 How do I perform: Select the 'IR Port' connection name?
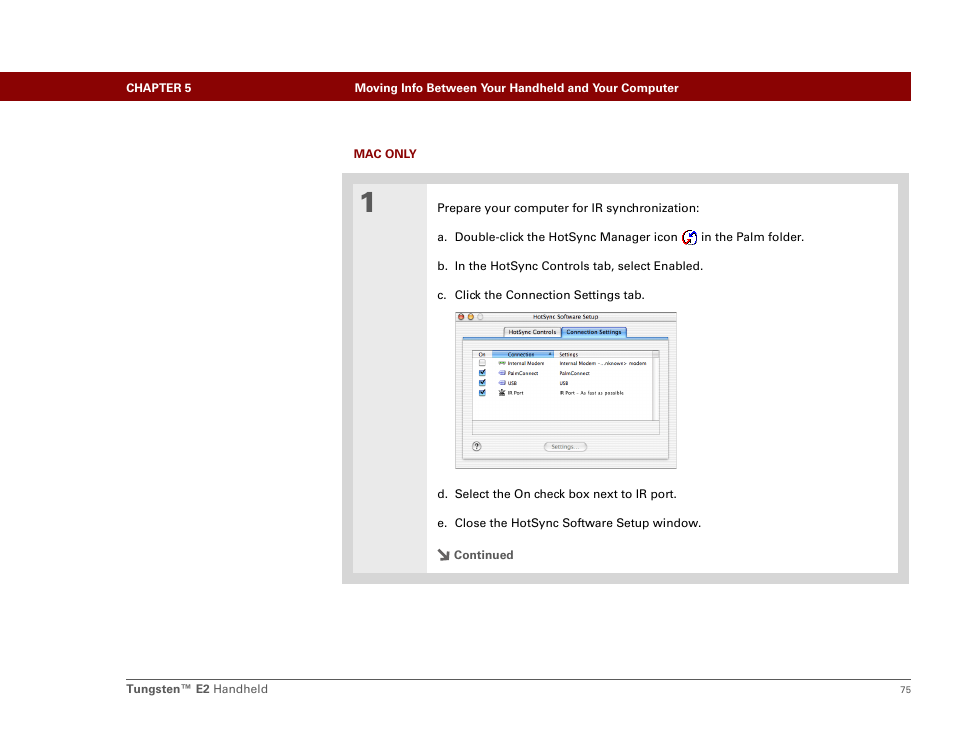pos(516,393)
